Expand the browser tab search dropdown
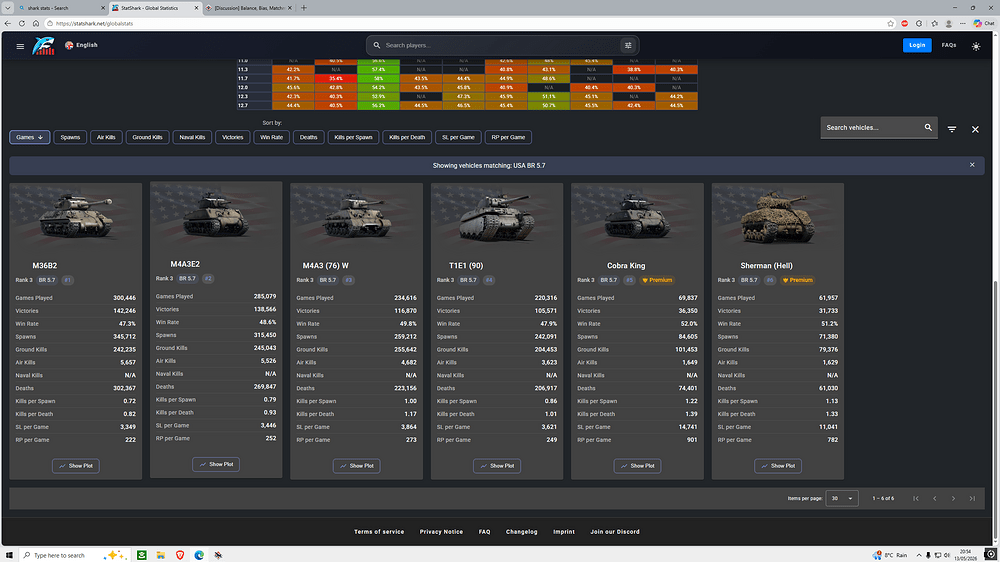 8,8
